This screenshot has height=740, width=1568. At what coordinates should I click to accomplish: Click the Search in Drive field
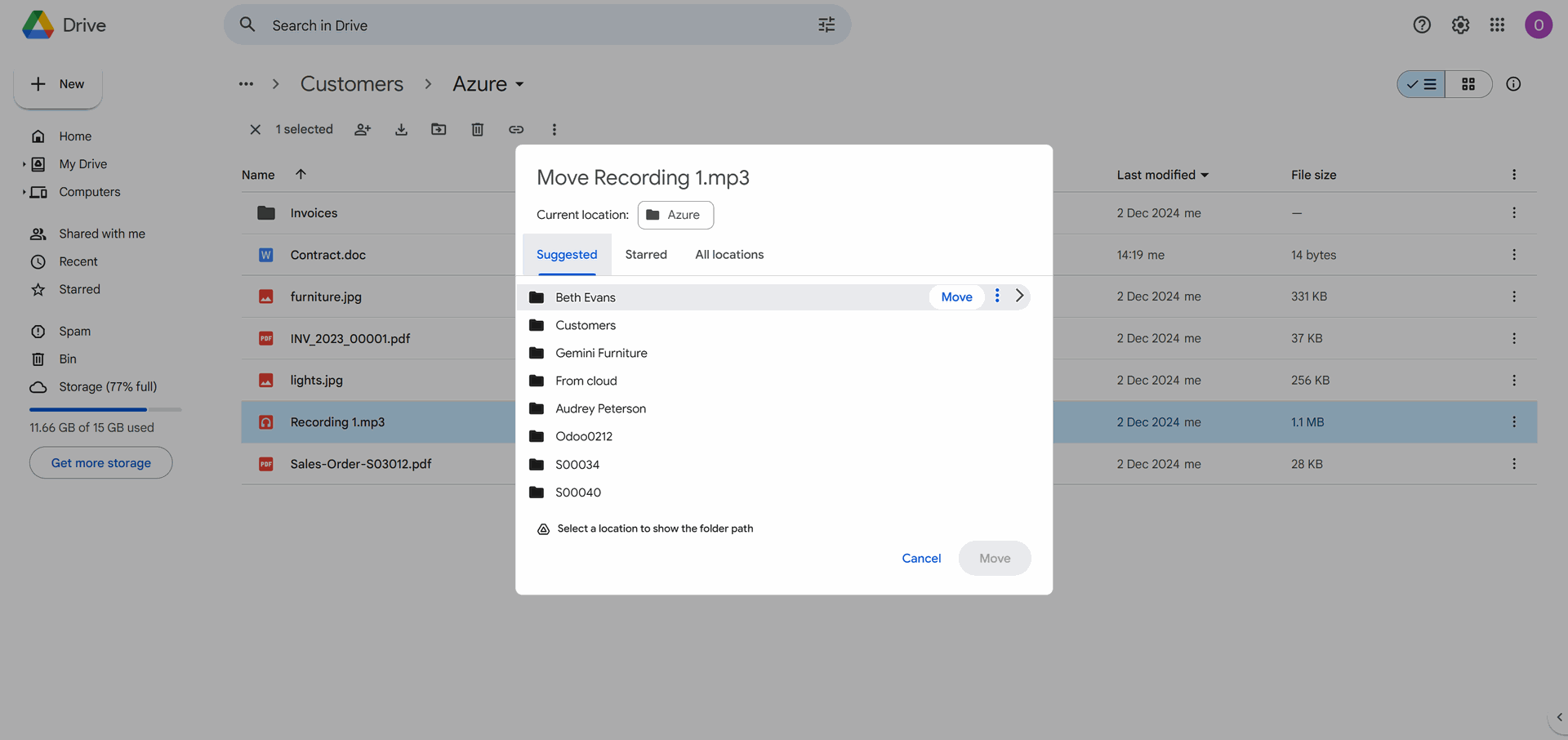tap(537, 25)
